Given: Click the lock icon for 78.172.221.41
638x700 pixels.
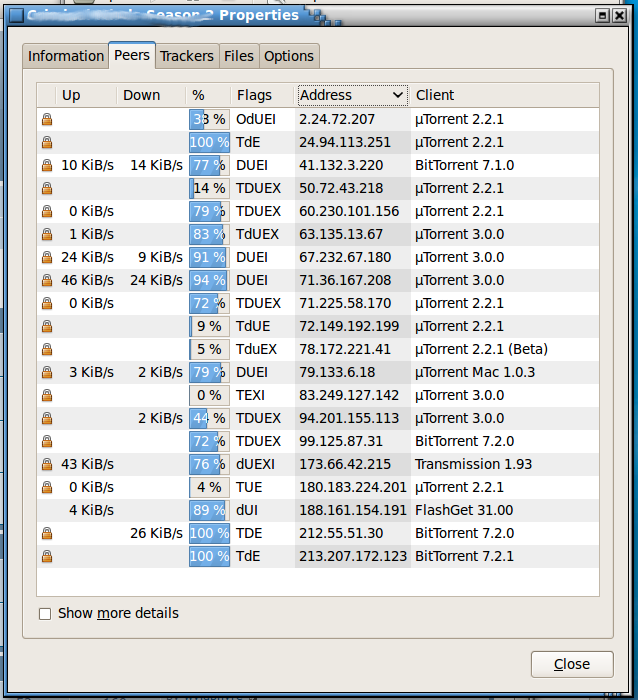Looking at the screenshot, I should pyautogui.click(x=47, y=349).
